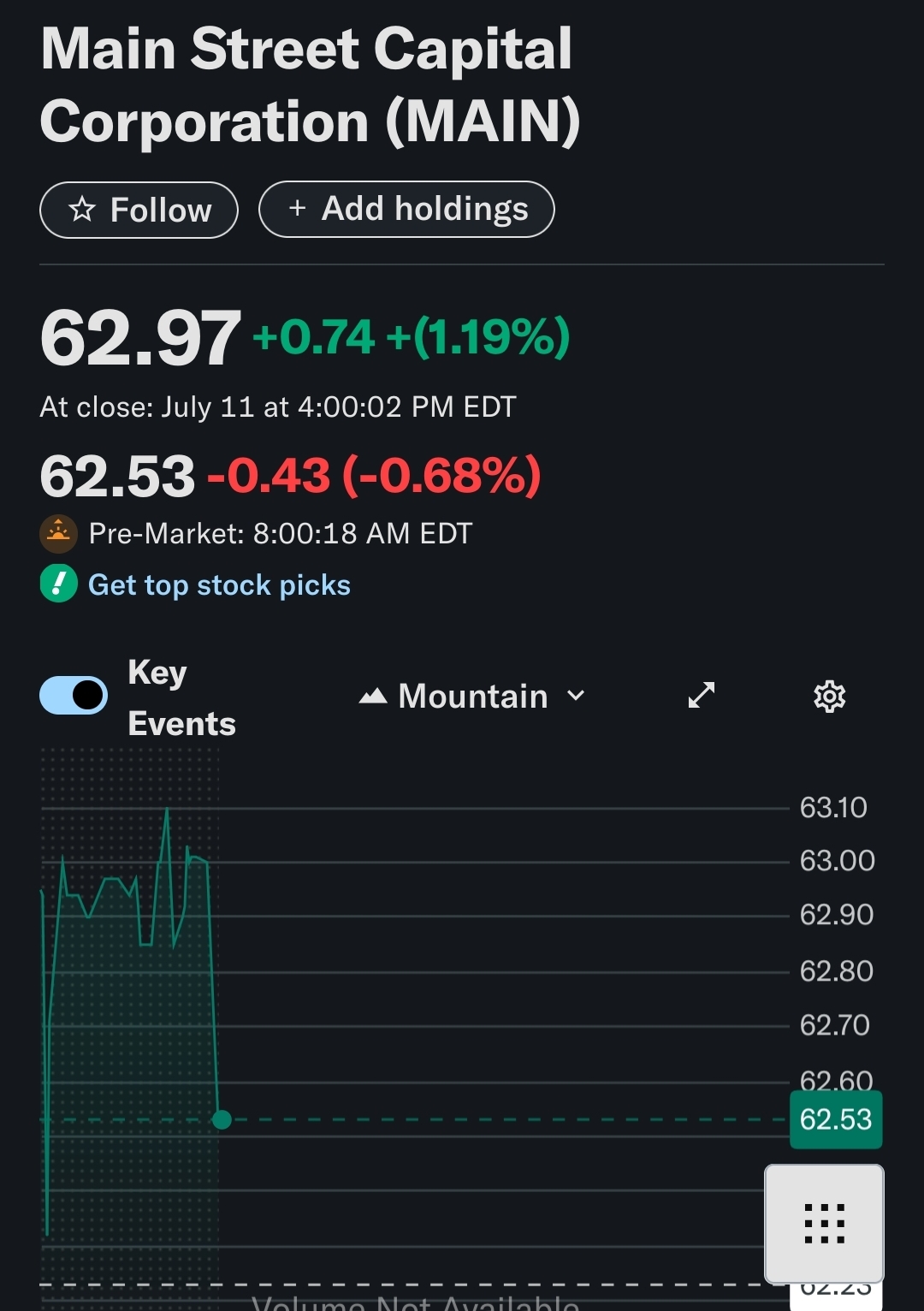
Task: Tap the pre-market price 62.53 headline
Action: pyautogui.click(x=118, y=476)
